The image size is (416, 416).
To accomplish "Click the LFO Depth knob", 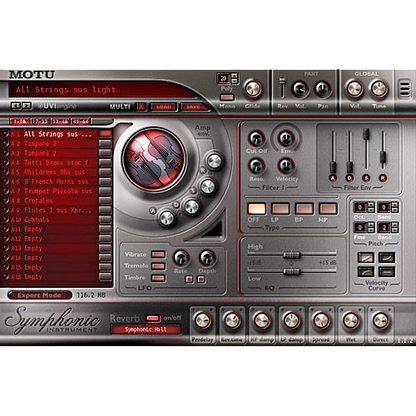I will (207, 258).
